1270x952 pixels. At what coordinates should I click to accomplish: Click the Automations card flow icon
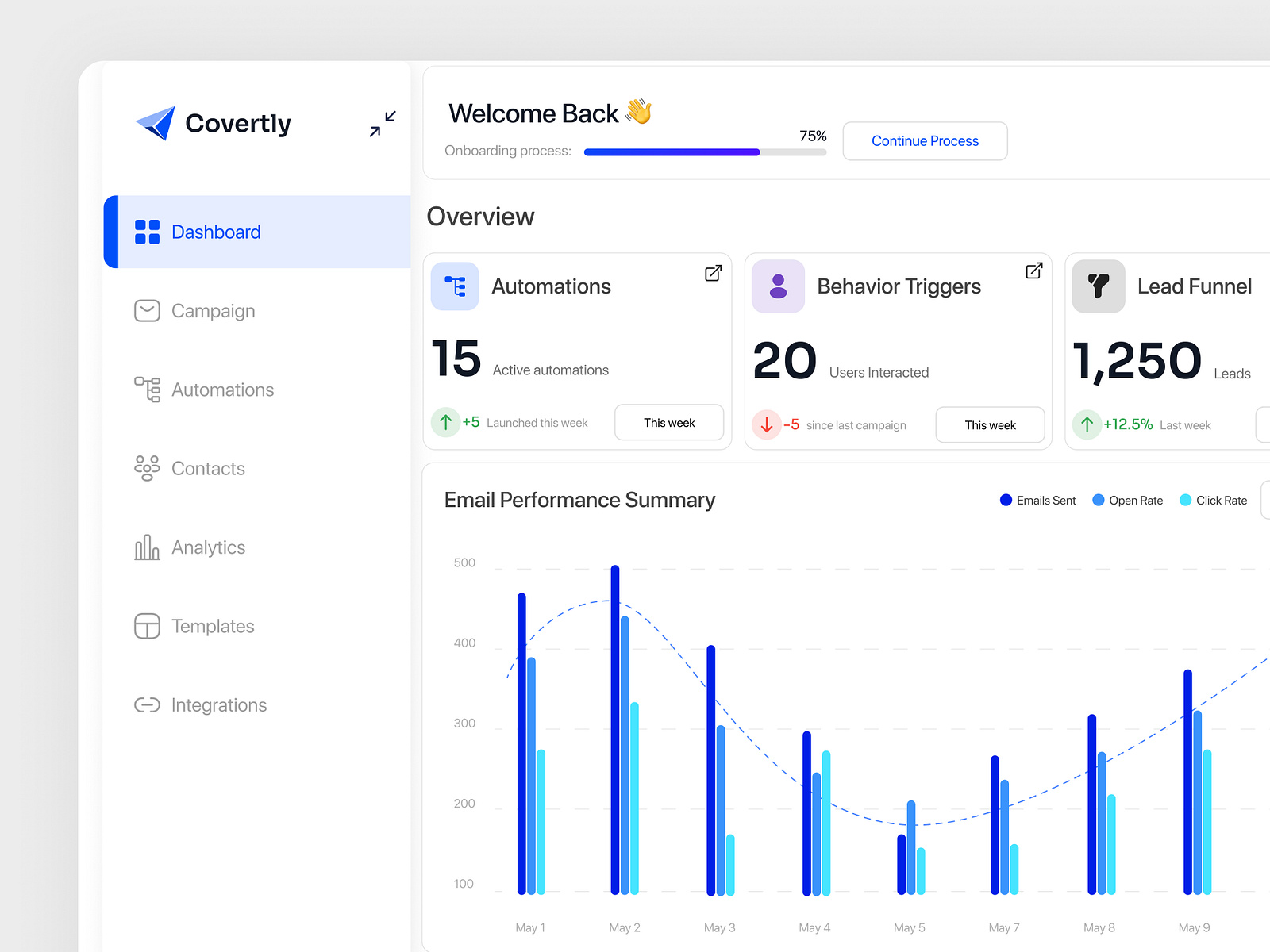(x=455, y=286)
